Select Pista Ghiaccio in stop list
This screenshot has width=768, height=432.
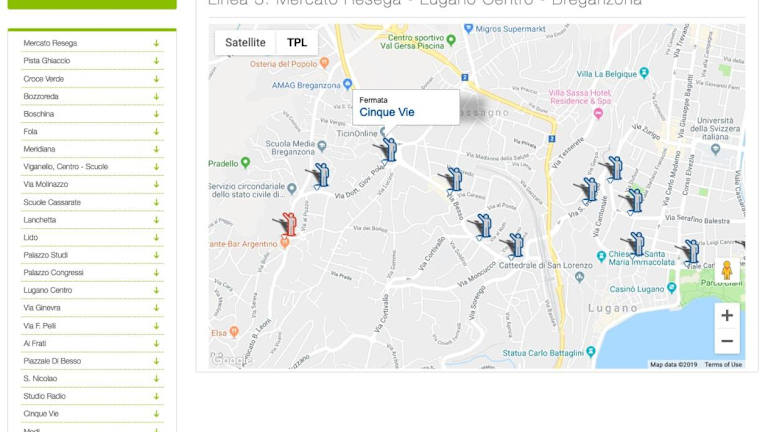47,61
